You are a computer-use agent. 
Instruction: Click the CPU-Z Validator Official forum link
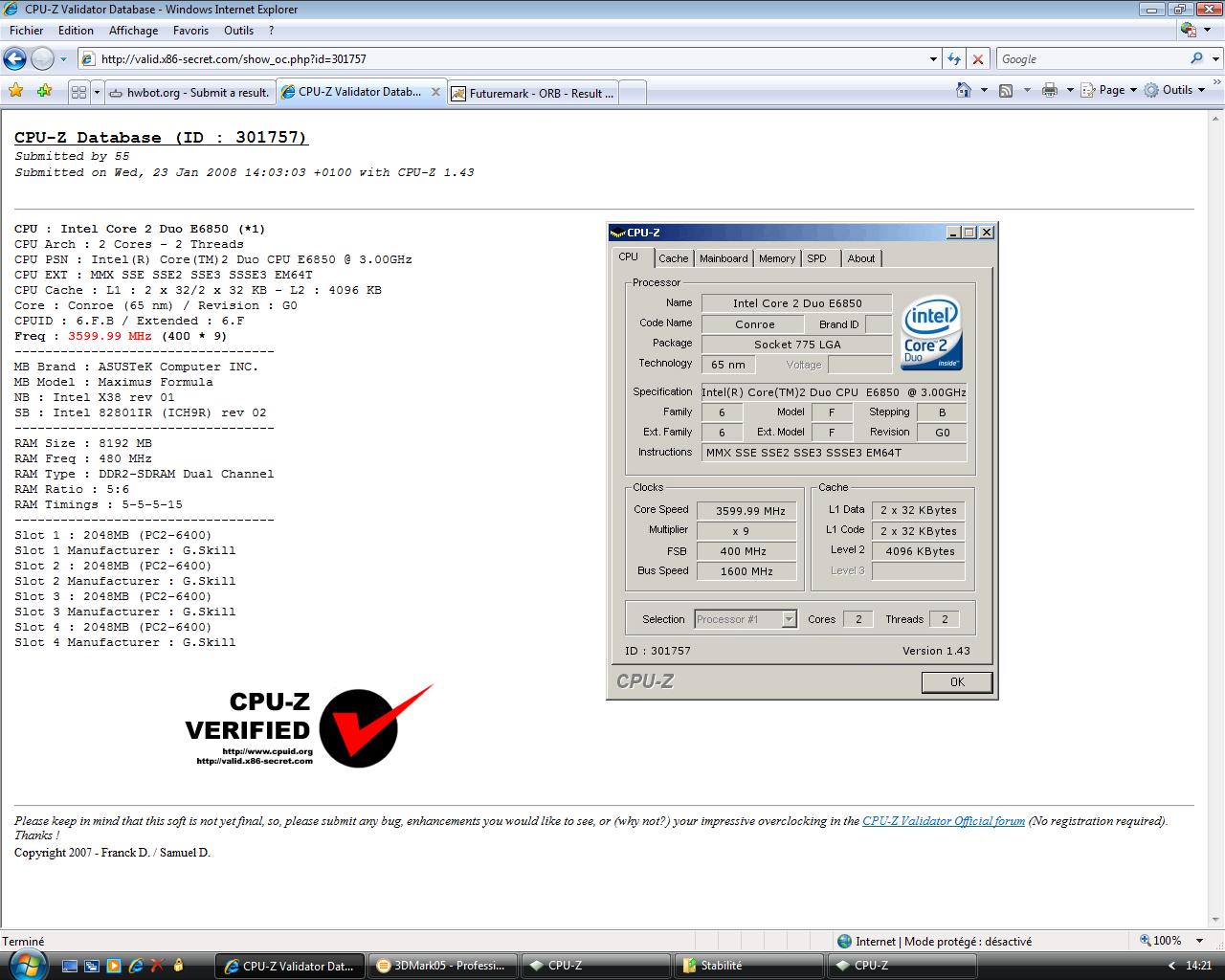944,821
